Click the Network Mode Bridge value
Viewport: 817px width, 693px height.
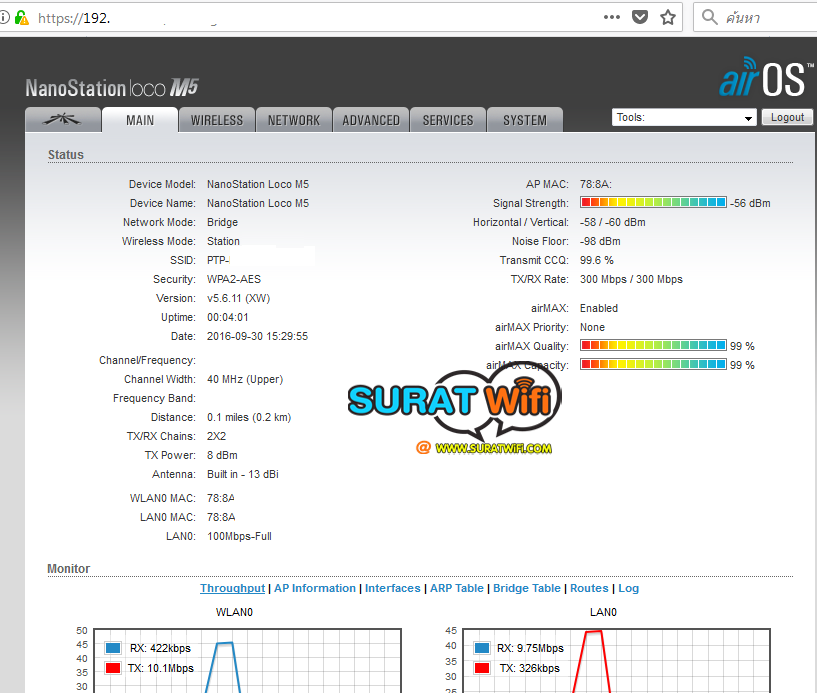tap(222, 222)
